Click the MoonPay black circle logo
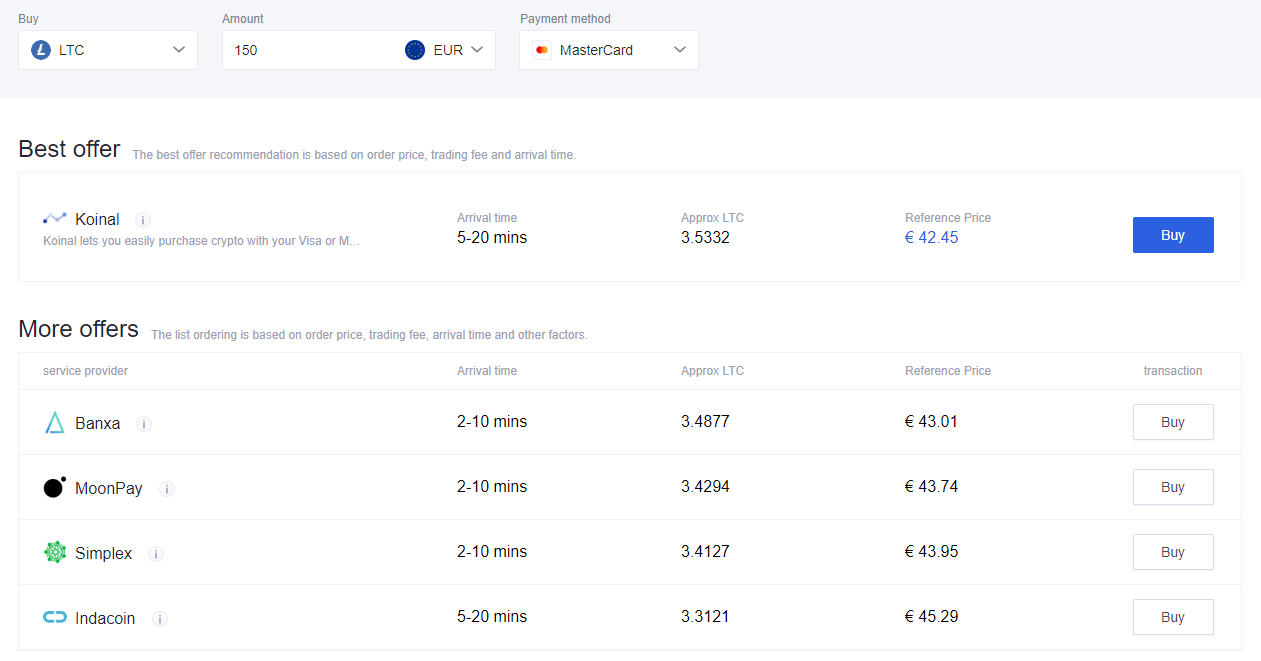 pos(55,487)
